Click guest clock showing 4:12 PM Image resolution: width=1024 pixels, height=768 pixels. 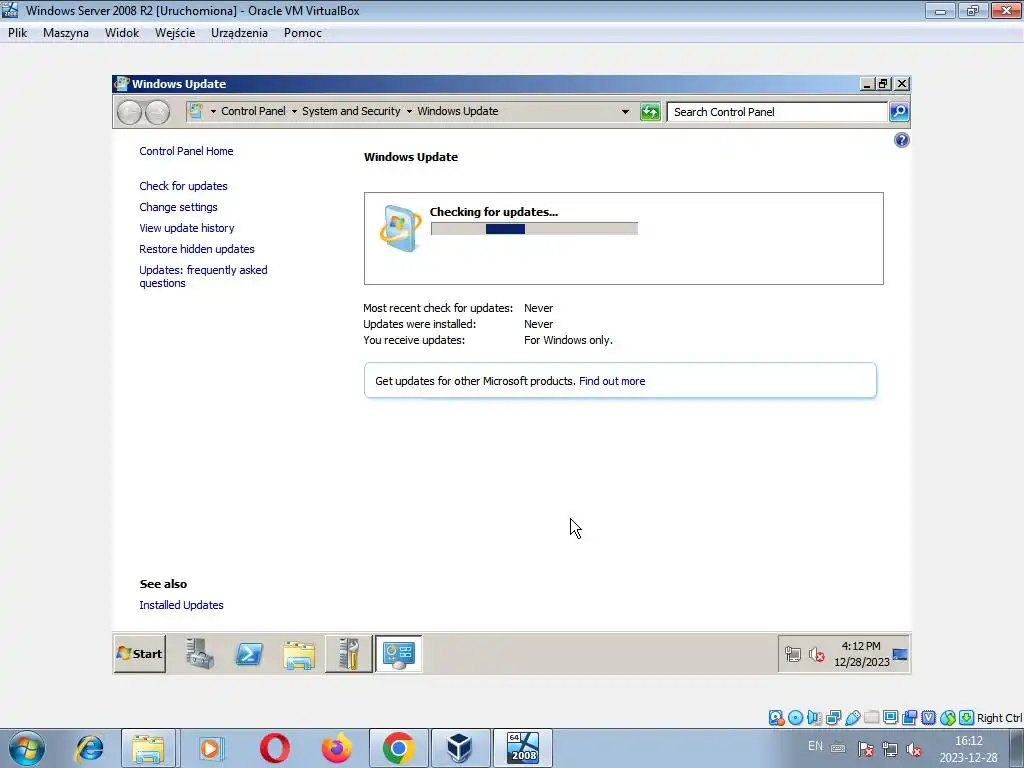[861, 654]
